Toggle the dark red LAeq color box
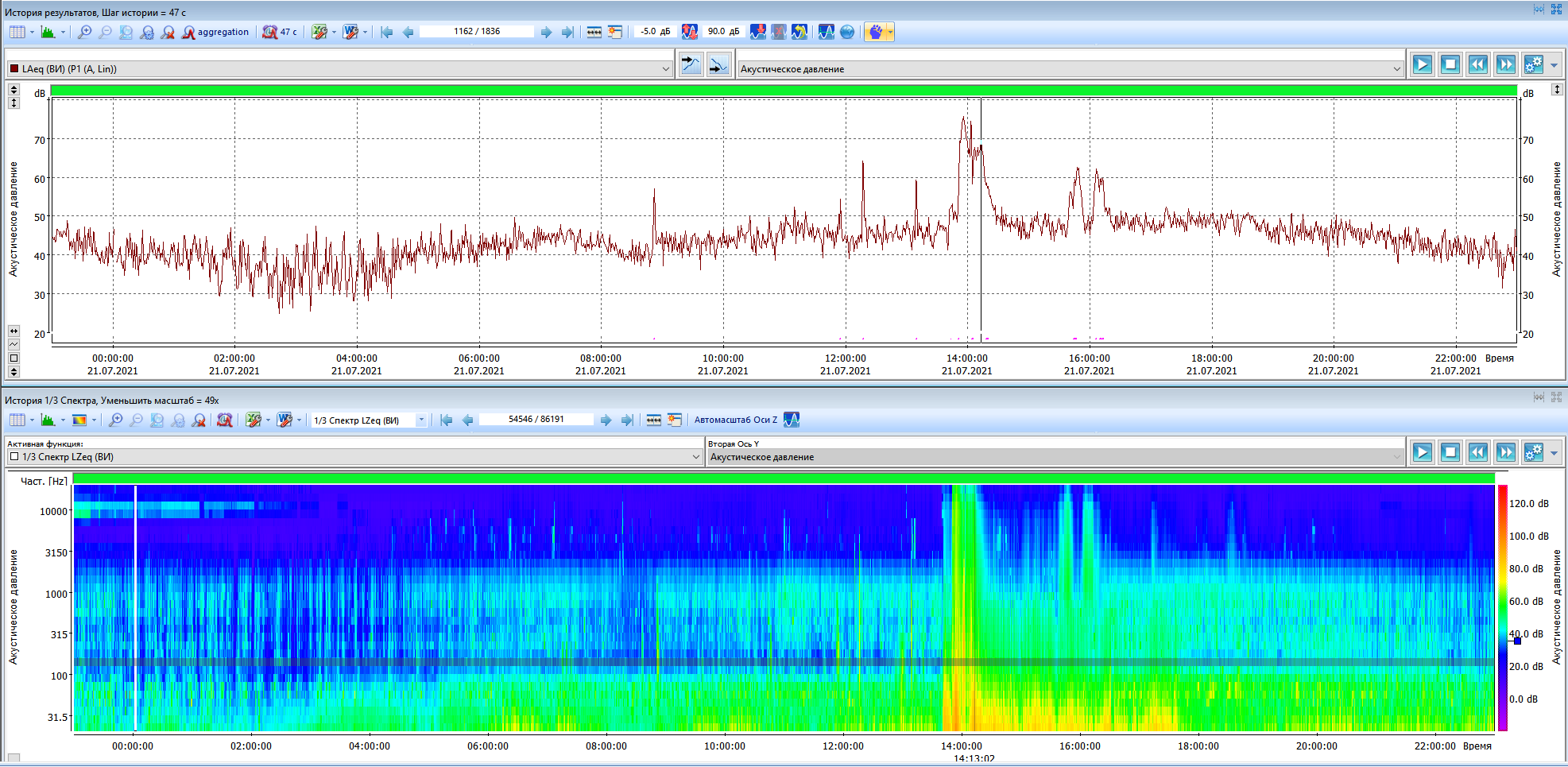Image resolution: width=1568 pixels, height=767 pixels. click(x=14, y=69)
